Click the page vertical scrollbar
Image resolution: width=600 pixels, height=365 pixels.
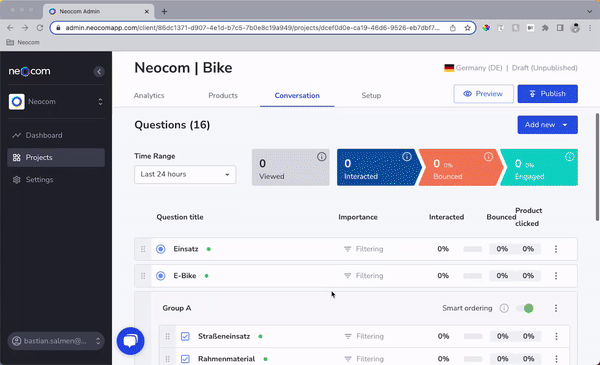pyautogui.click(x=597, y=167)
